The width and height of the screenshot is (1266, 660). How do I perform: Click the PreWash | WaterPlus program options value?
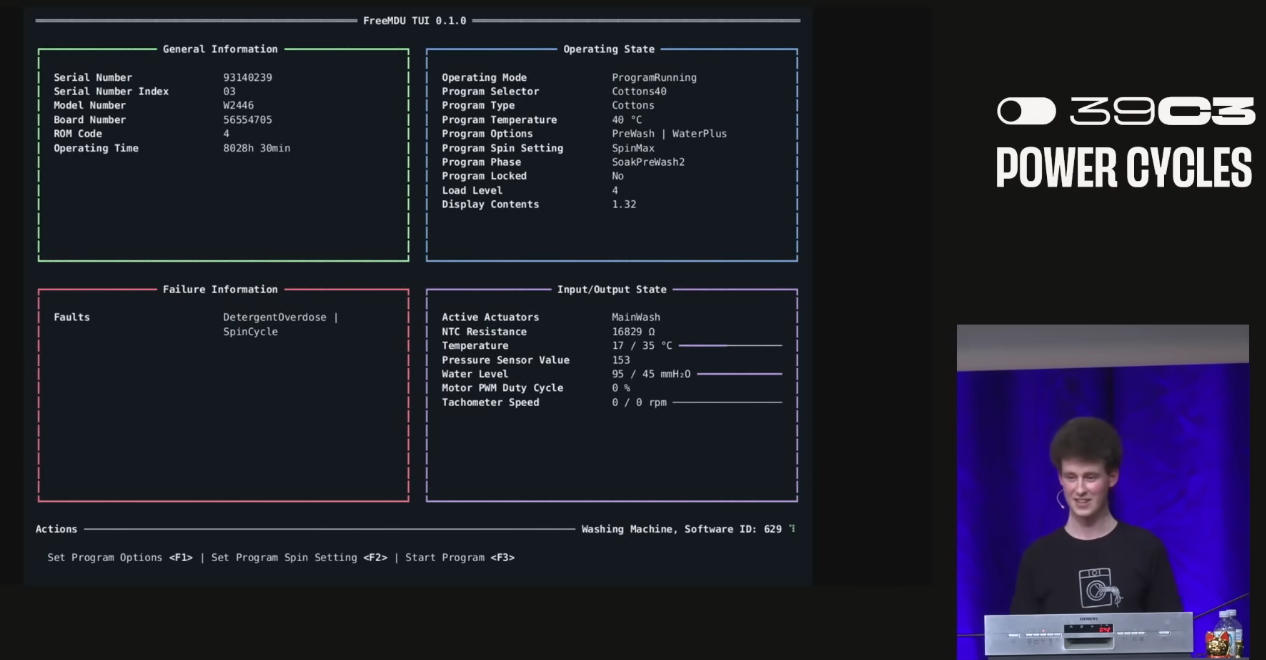(669, 134)
